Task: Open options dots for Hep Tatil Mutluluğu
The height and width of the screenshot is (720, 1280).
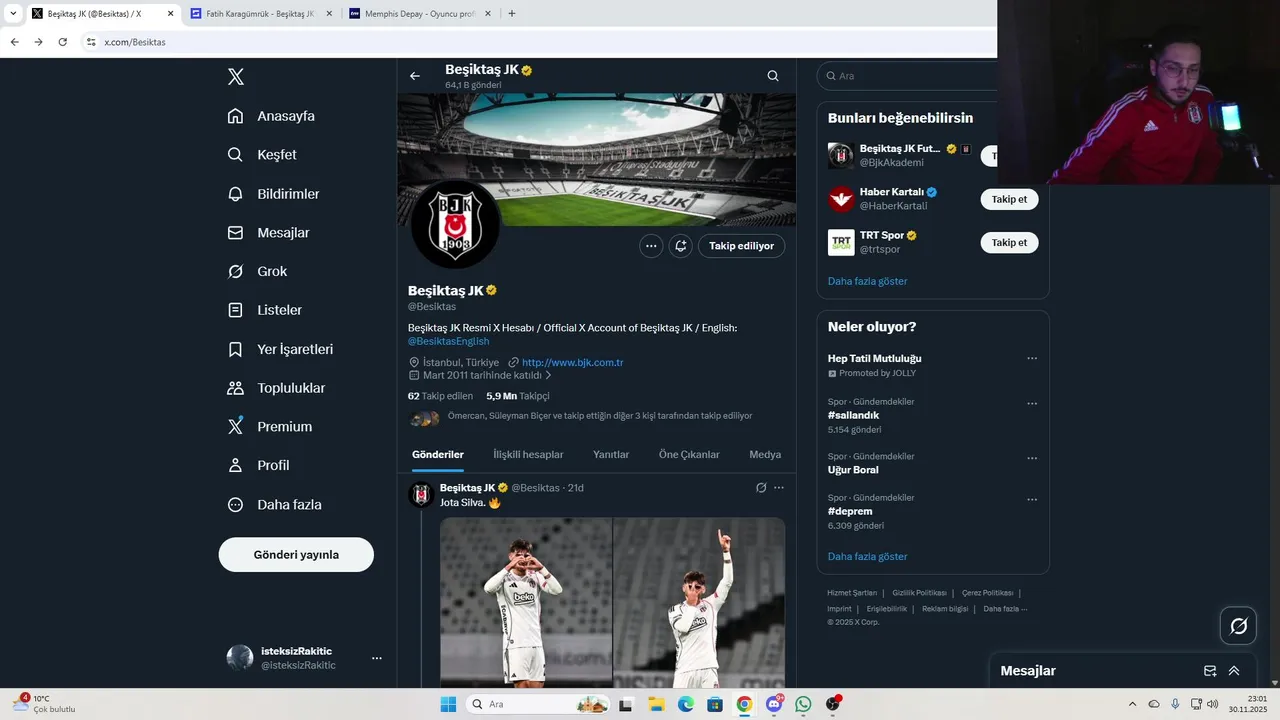Action: (x=1032, y=358)
